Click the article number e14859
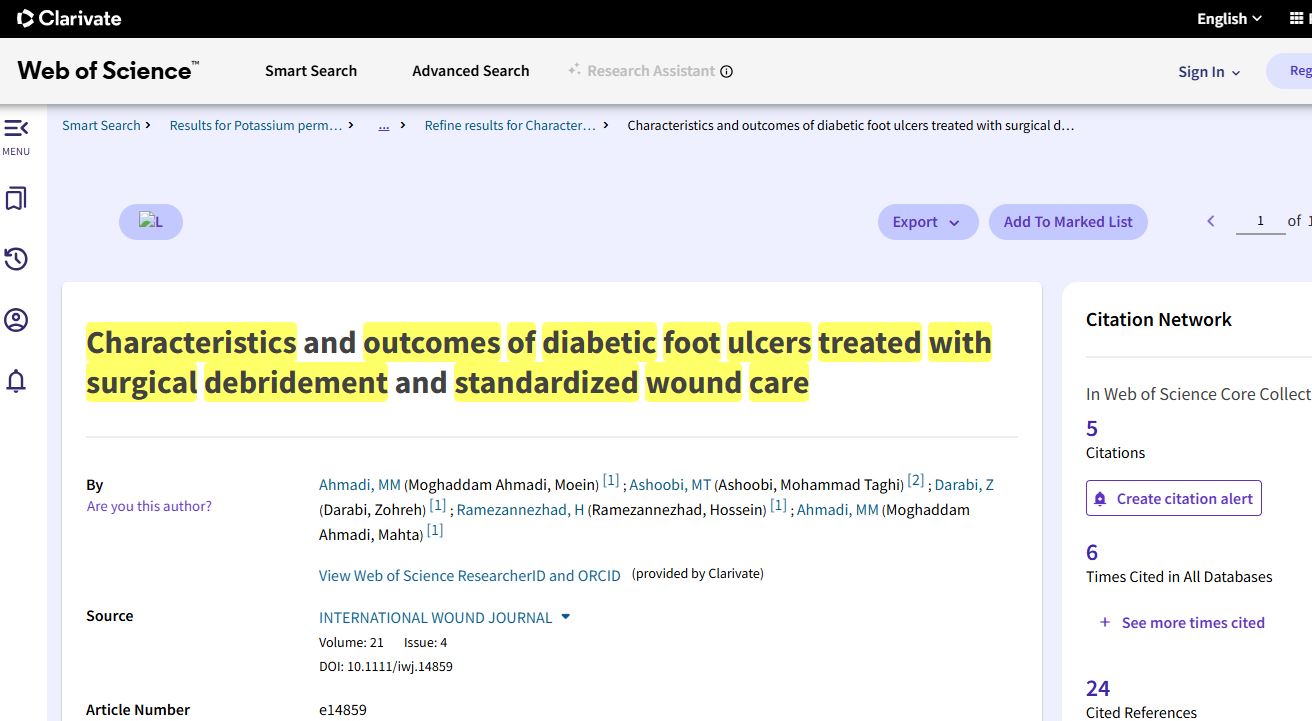 343,710
